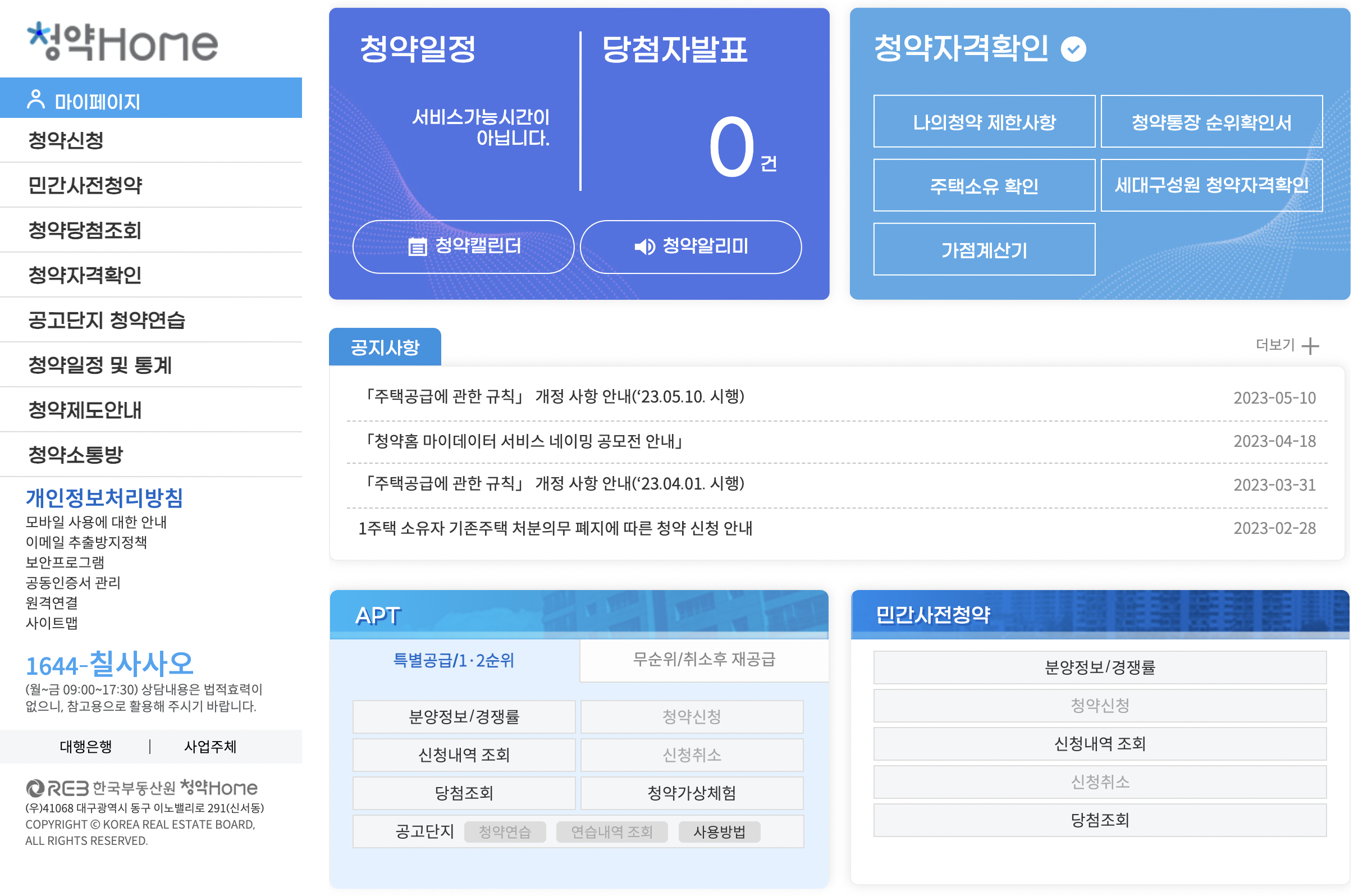The height and width of the screenshot is (896, 1372).
Task: Click the speaker icon for 청약알리미
Action: click(644, 247)
